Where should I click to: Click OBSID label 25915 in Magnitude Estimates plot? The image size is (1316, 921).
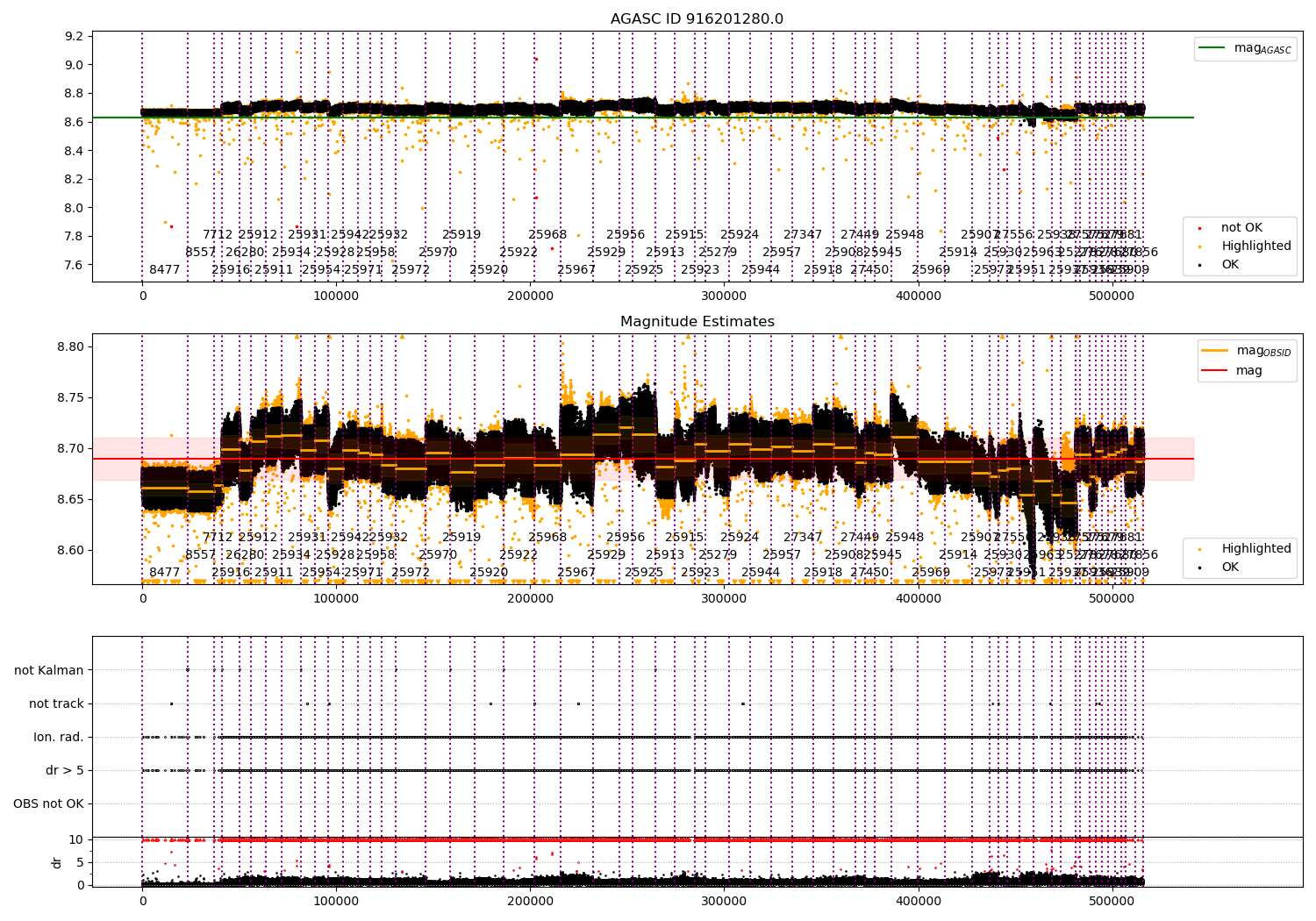684,538
